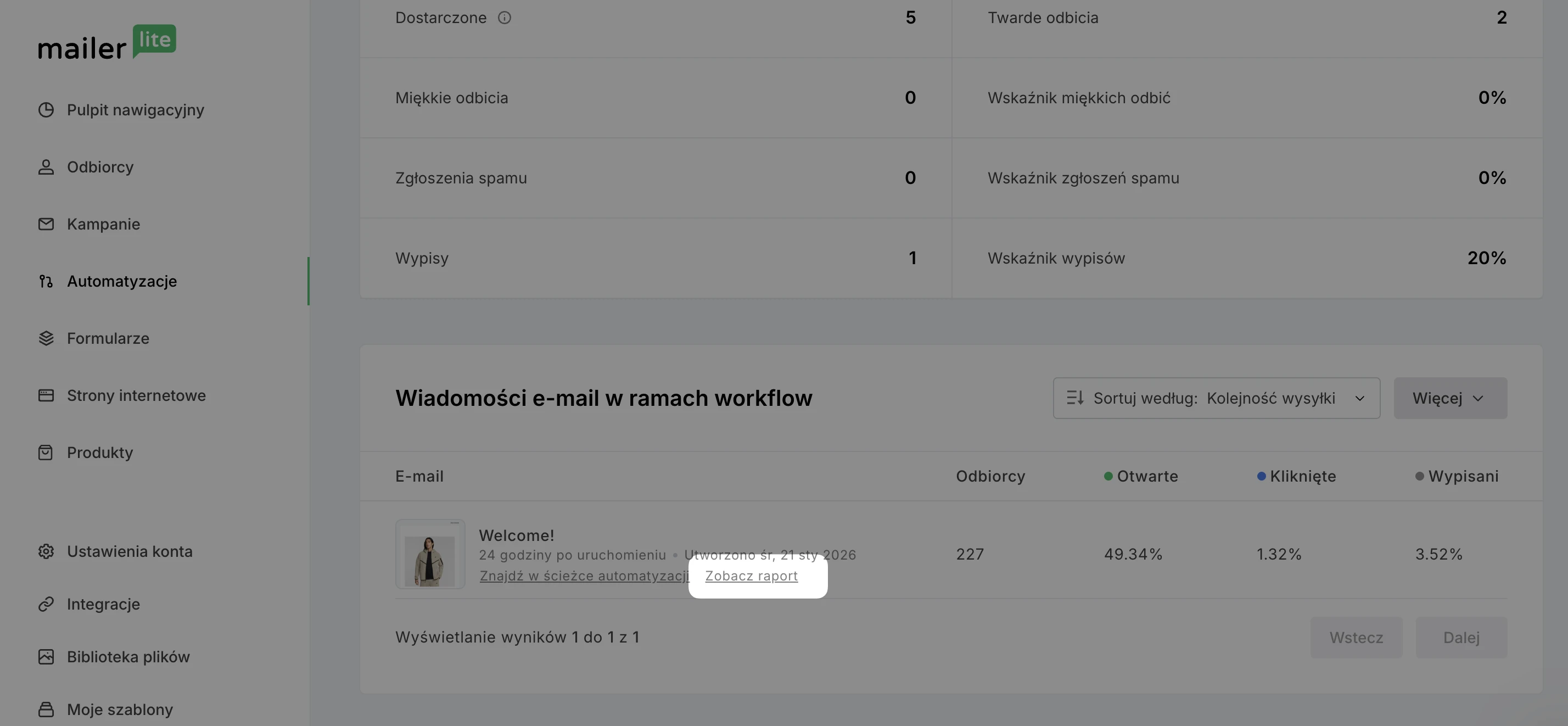Click the Ustawienia konta gear icon
This screenshot has height=726, width=1568.
tap(46, 551)
